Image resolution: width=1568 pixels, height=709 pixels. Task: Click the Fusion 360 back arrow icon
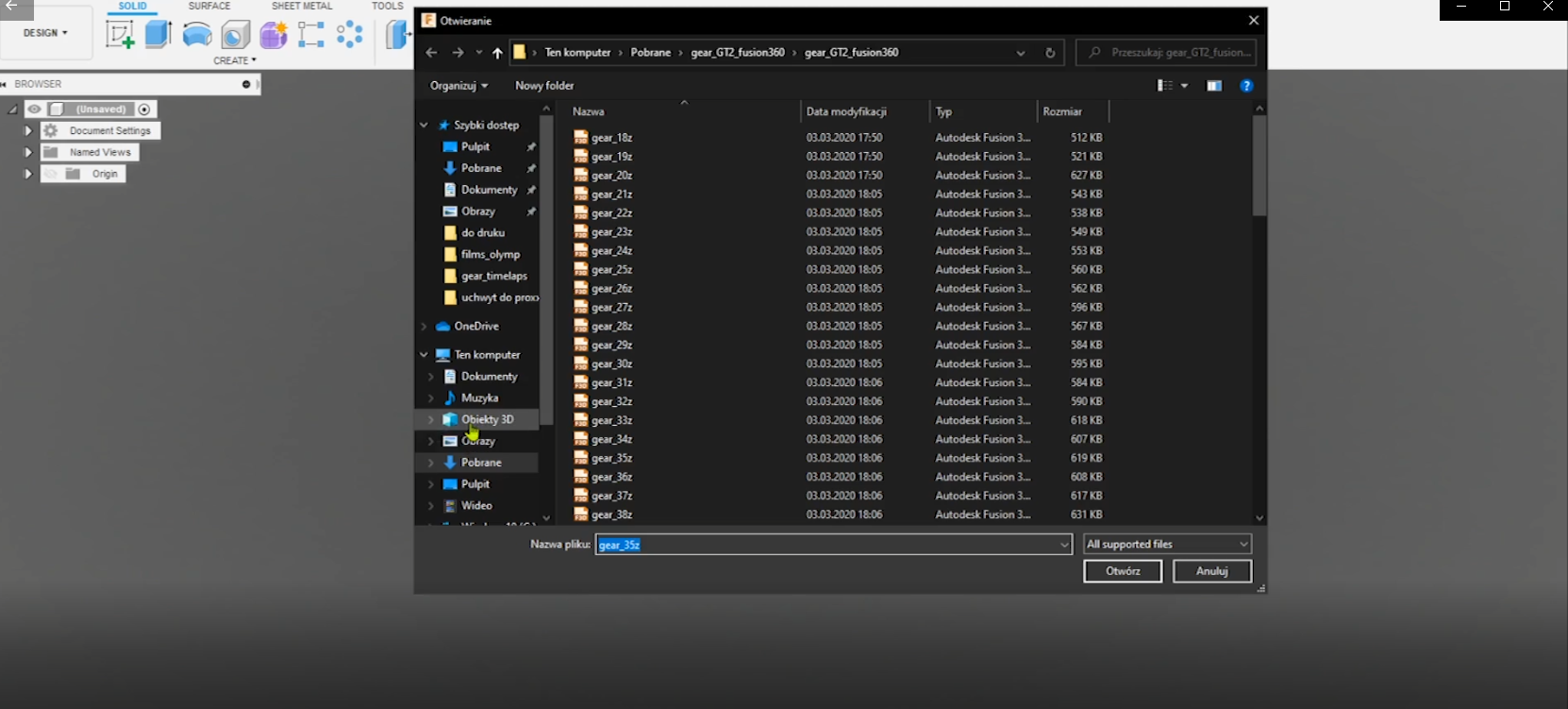click(x=12, y=7)
